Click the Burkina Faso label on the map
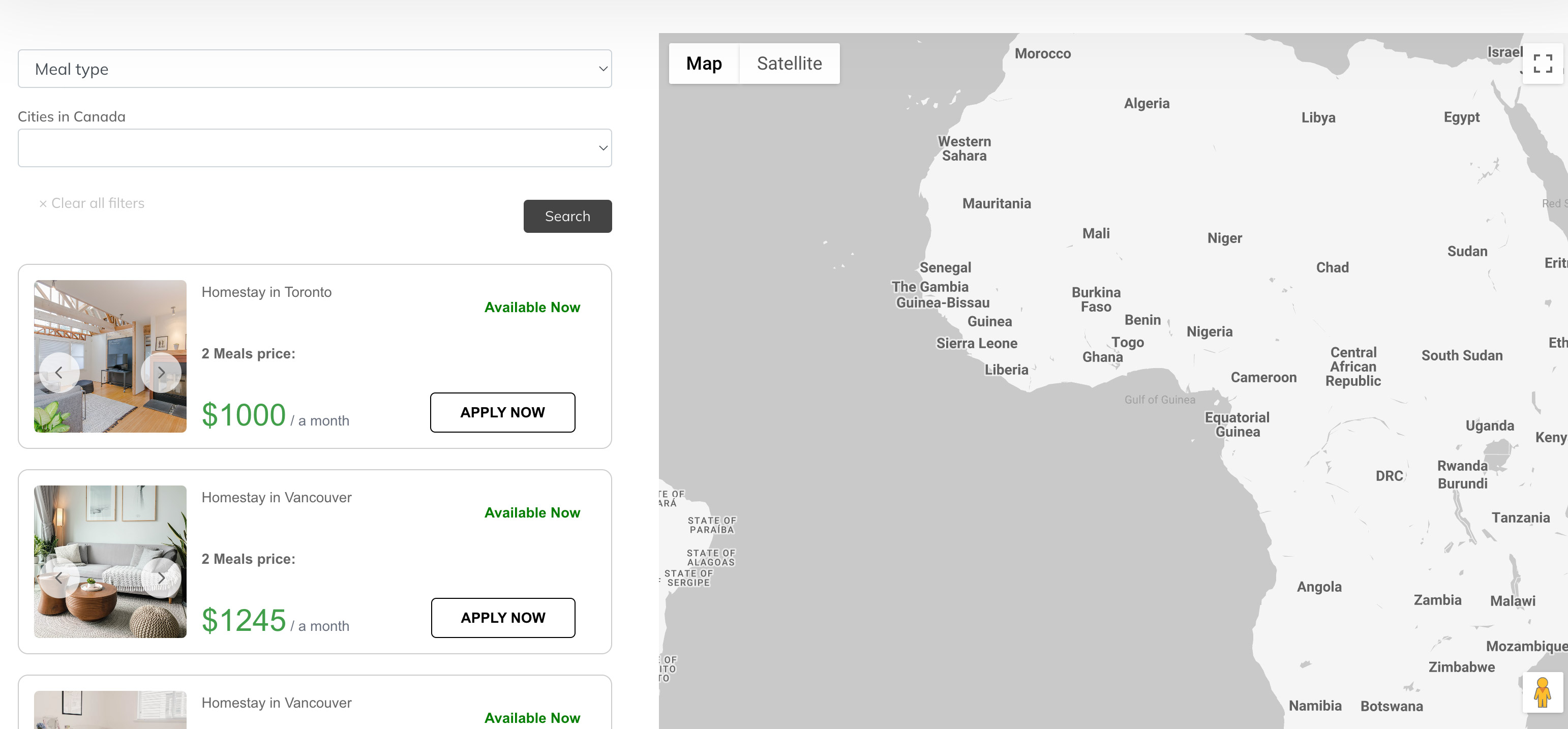The height and width of the screenshot is (729, 1568). 1096,300
